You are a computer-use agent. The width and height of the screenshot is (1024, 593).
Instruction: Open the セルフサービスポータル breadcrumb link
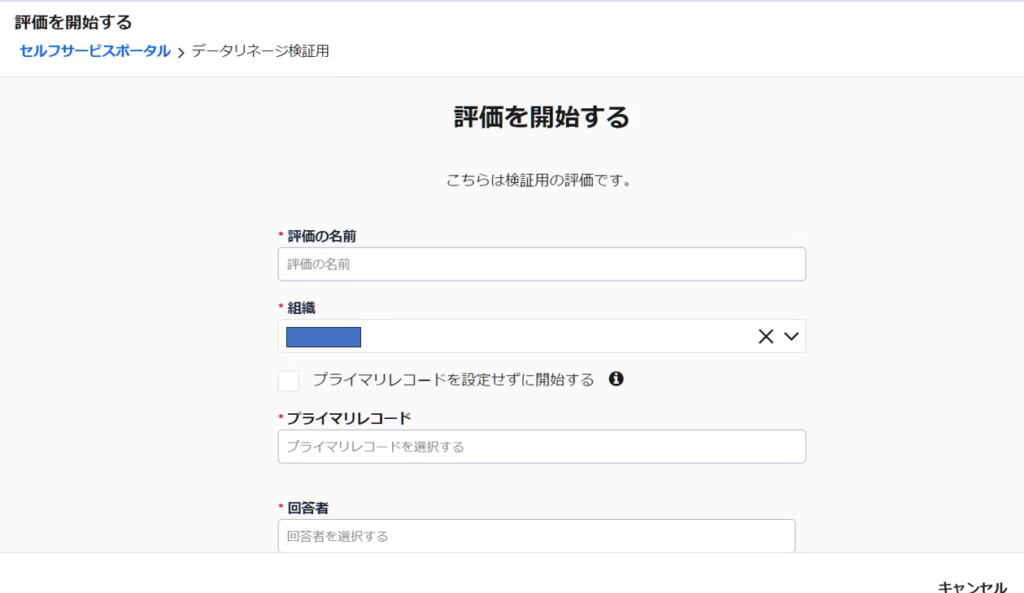(x=95, y=51)
